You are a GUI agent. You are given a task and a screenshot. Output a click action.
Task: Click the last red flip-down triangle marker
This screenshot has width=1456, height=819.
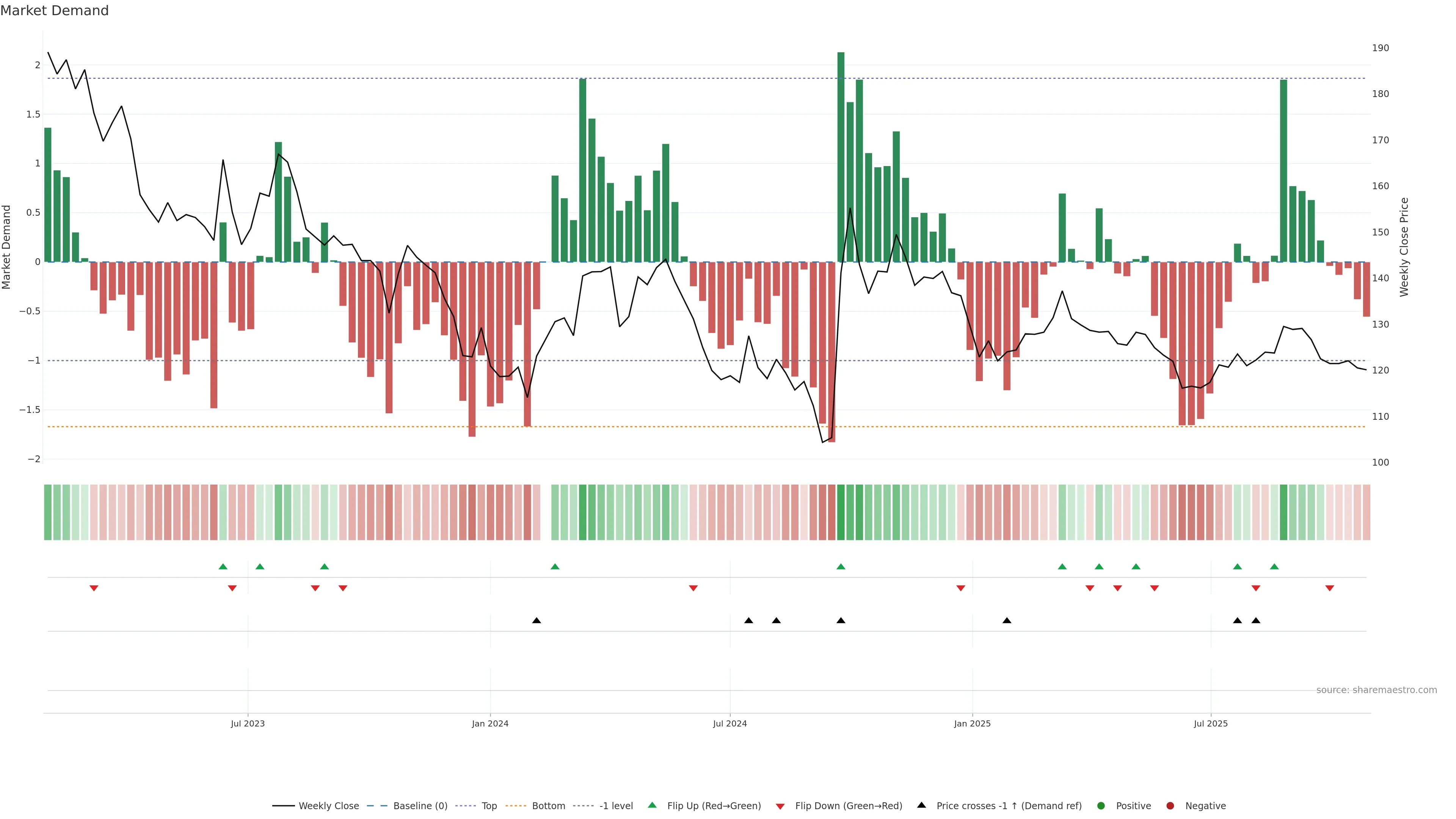(x=1329, y=588)
